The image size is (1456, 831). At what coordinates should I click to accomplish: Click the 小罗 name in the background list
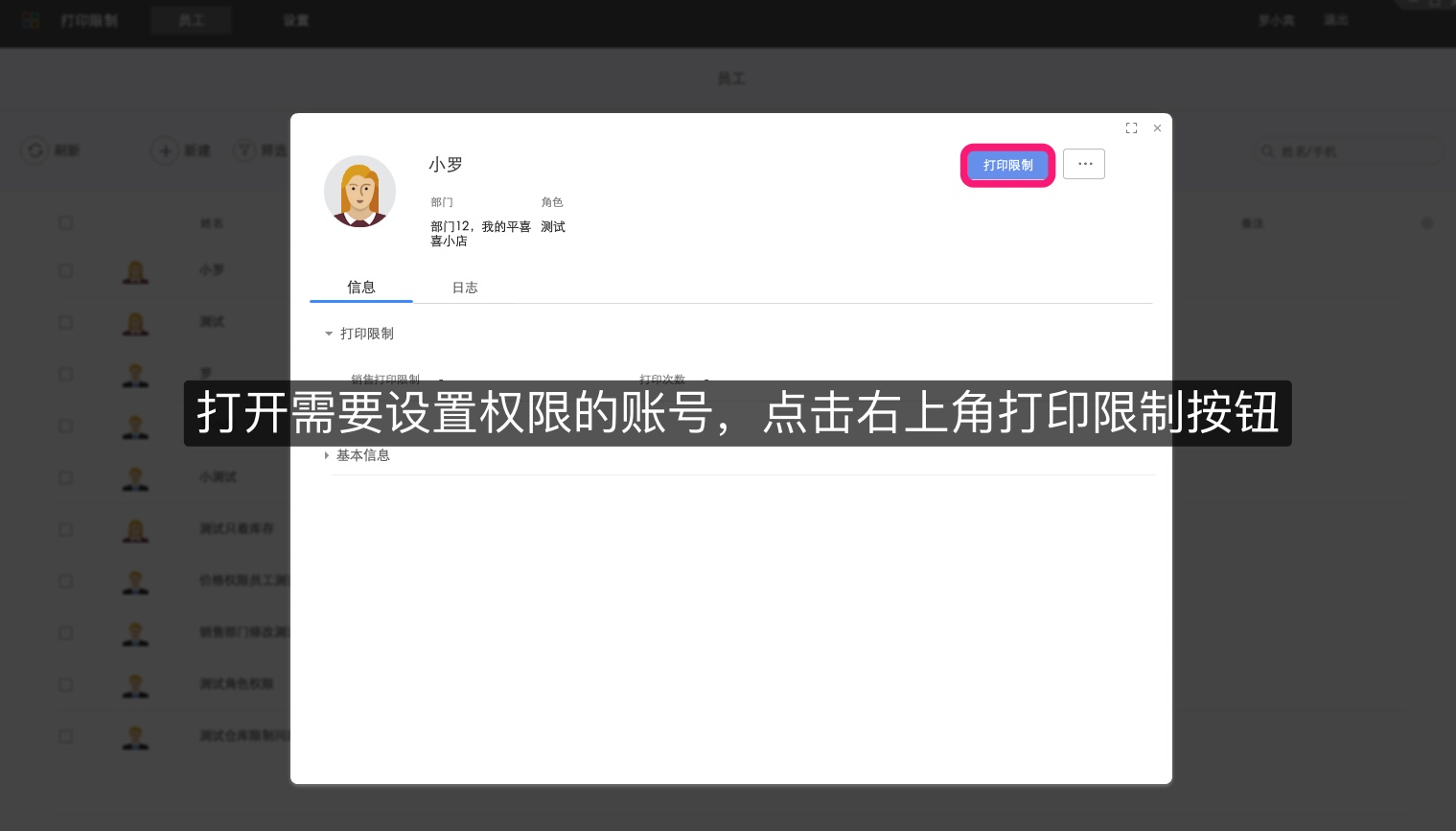coord(211,270)
